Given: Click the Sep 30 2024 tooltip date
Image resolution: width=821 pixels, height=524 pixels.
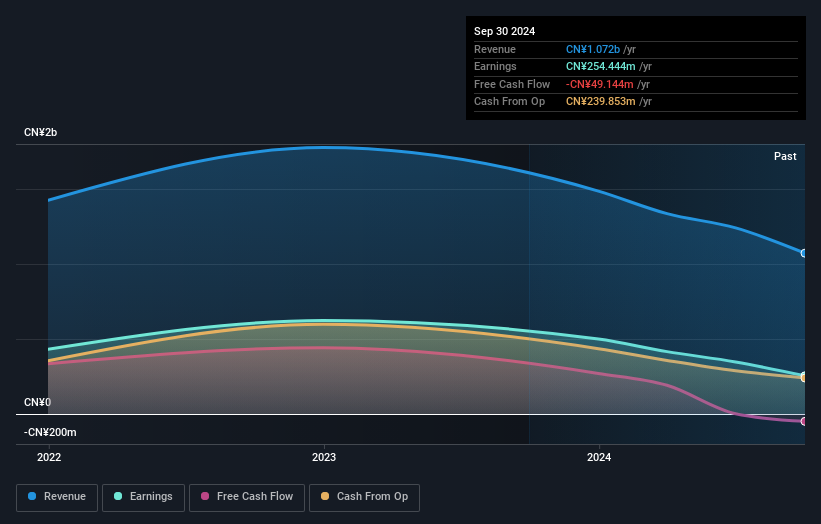Looking at the screenshot, I should tap(505, 31).
